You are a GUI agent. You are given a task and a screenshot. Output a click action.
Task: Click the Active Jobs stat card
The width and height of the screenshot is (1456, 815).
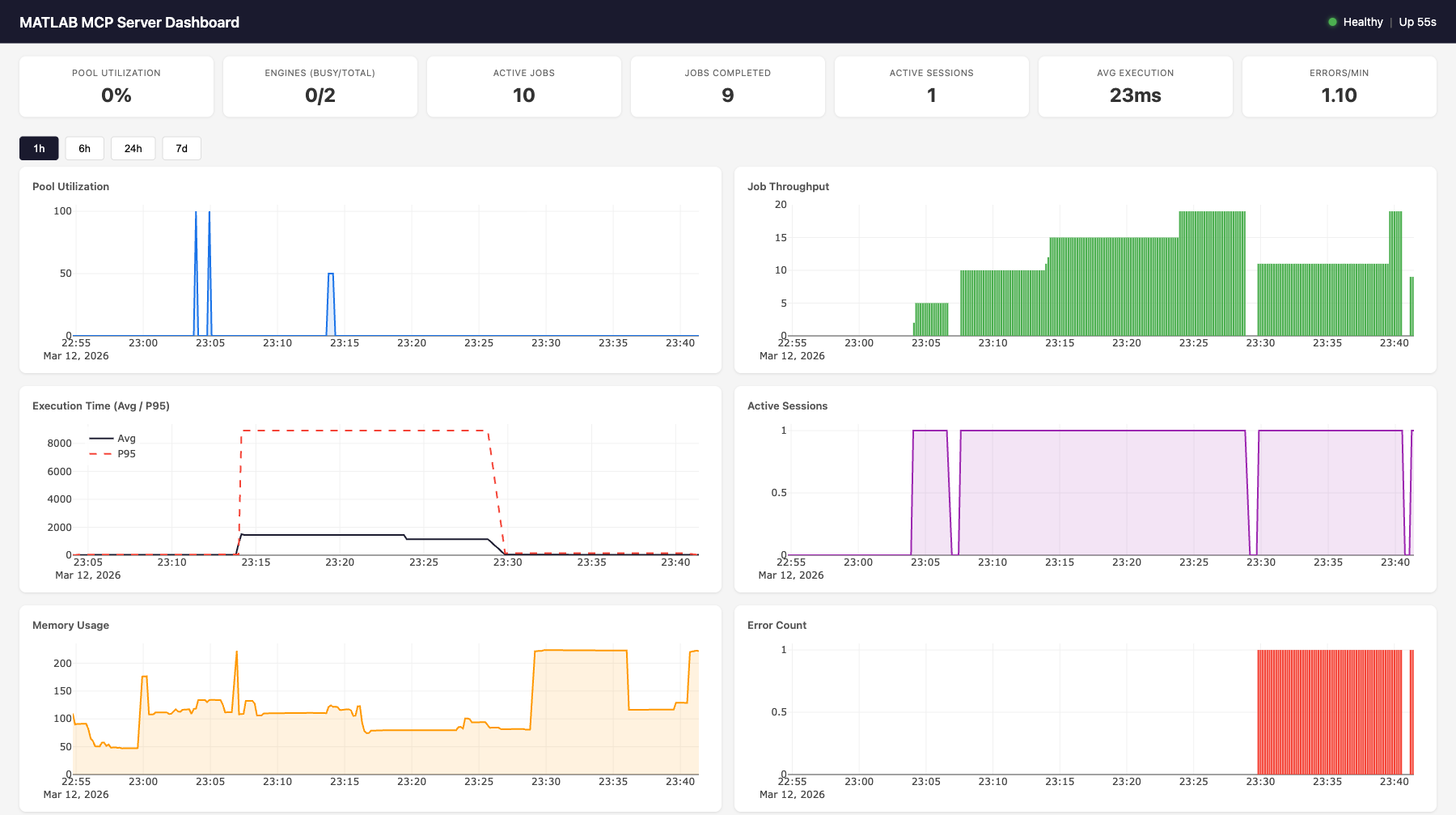[x=523, y=86]
